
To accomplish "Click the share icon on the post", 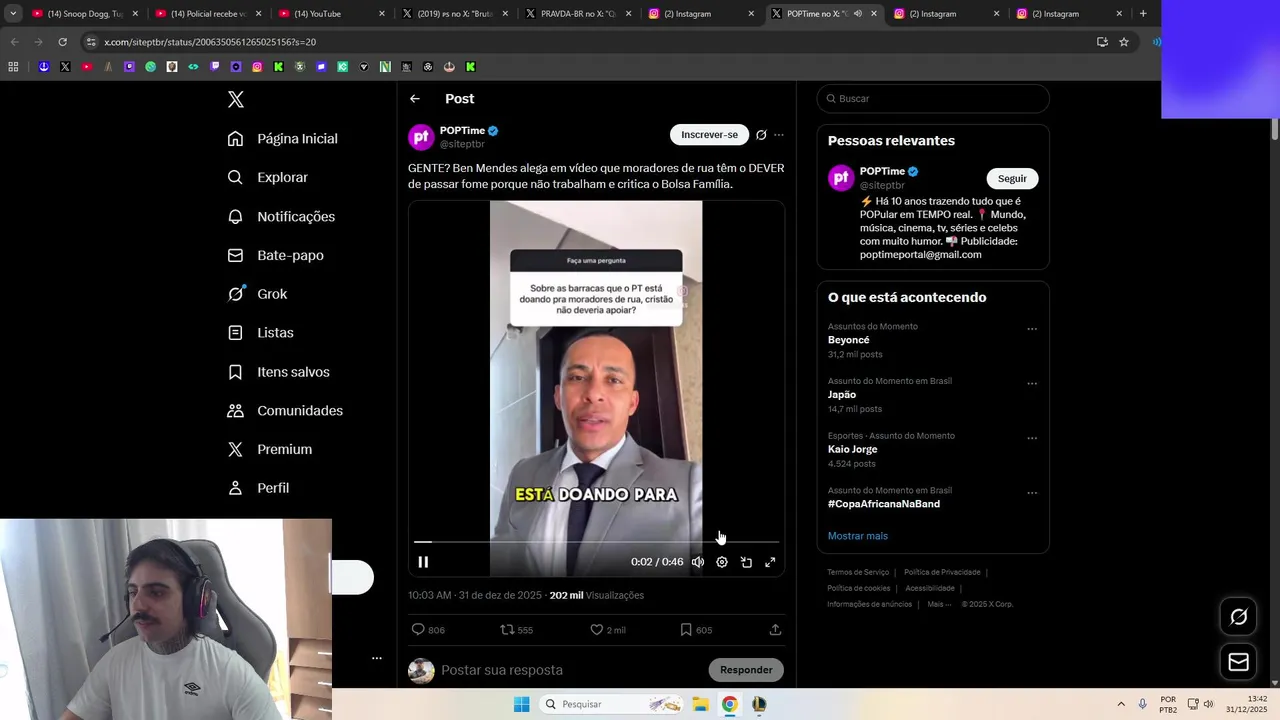I will coord(775,630).
